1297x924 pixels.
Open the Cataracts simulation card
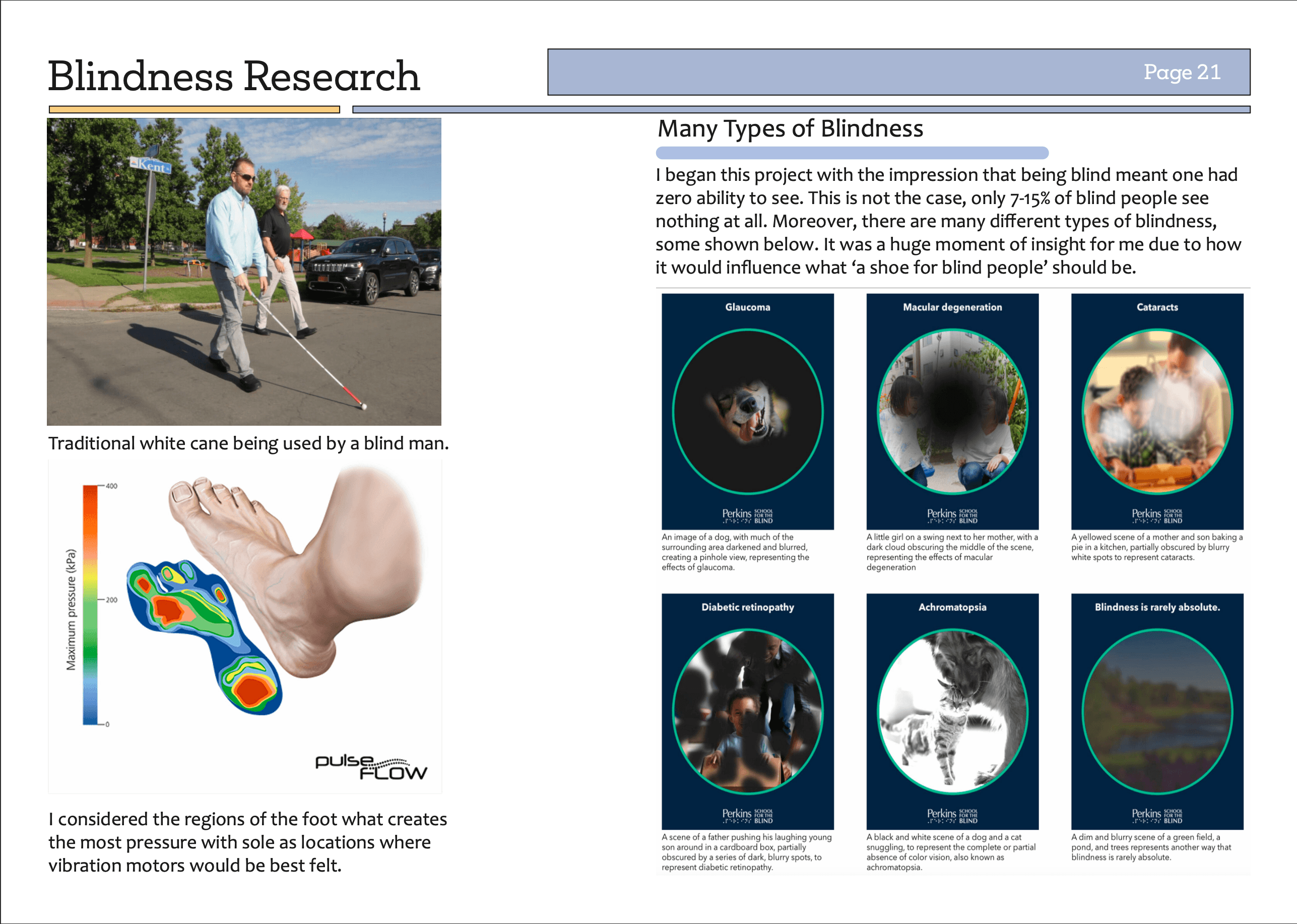[x=1157, y=411]
